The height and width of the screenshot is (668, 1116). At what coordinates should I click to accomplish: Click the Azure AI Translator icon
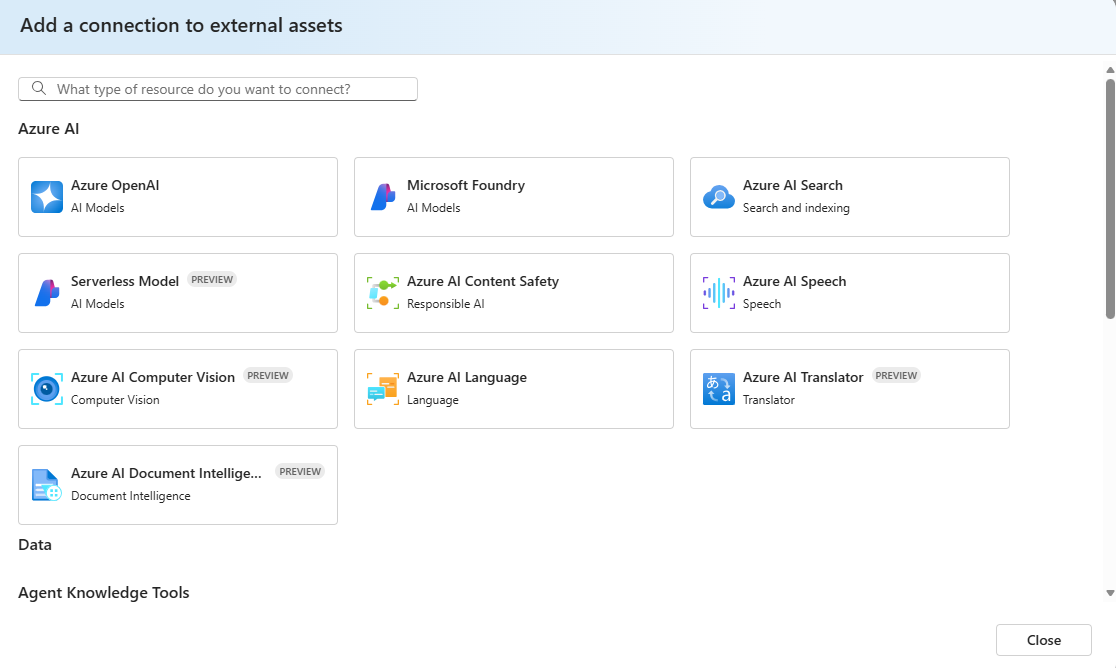tap(719, 389)
